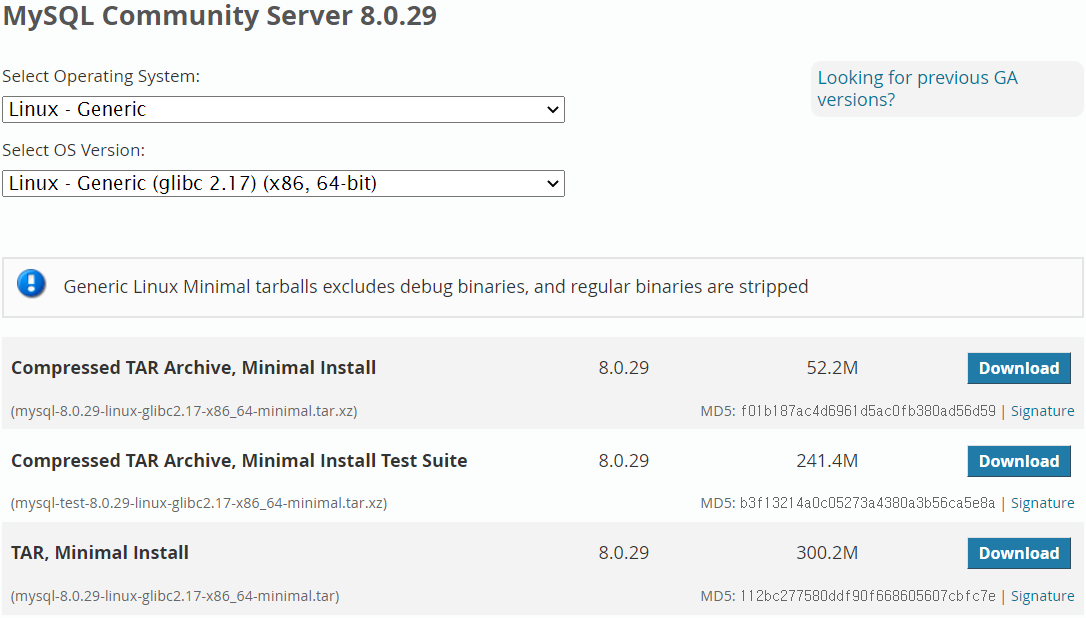Click the 'Select OS Version:' label
This screenshot has width=1086, height=618.
(x=73, y=150)
